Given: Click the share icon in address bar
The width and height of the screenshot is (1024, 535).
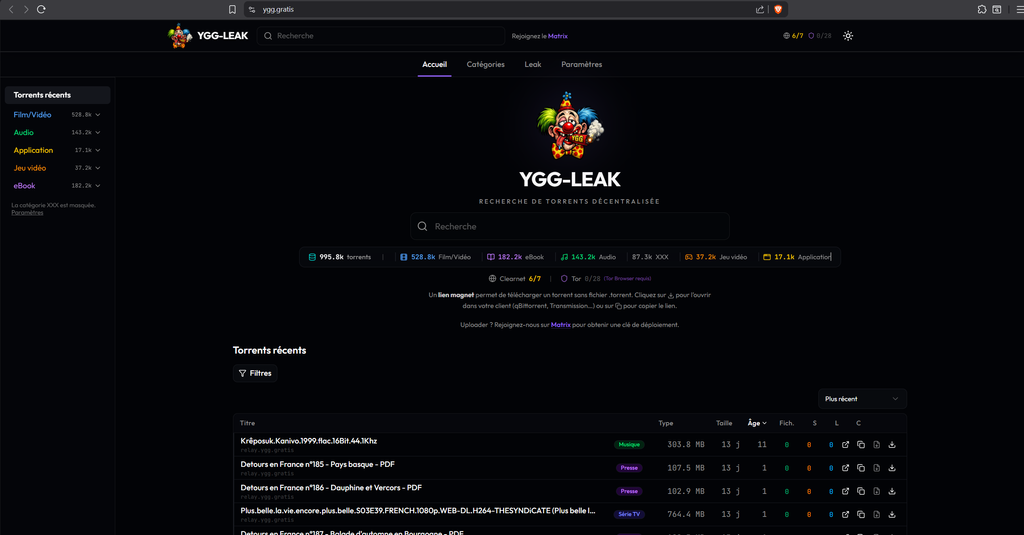Looking at the screenshot, I should point(760,9).
